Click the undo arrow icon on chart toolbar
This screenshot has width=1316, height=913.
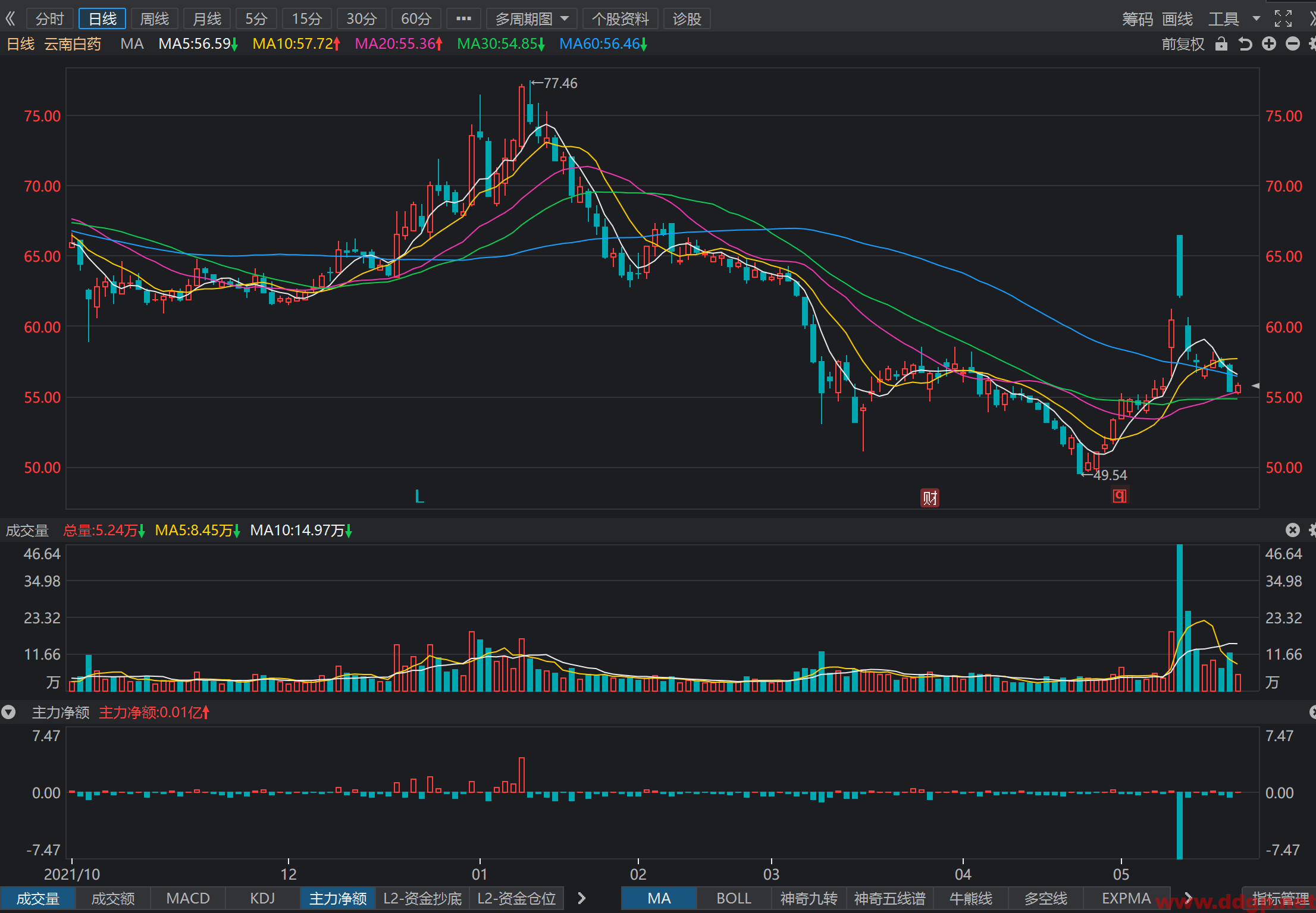tap(1245, 44)
